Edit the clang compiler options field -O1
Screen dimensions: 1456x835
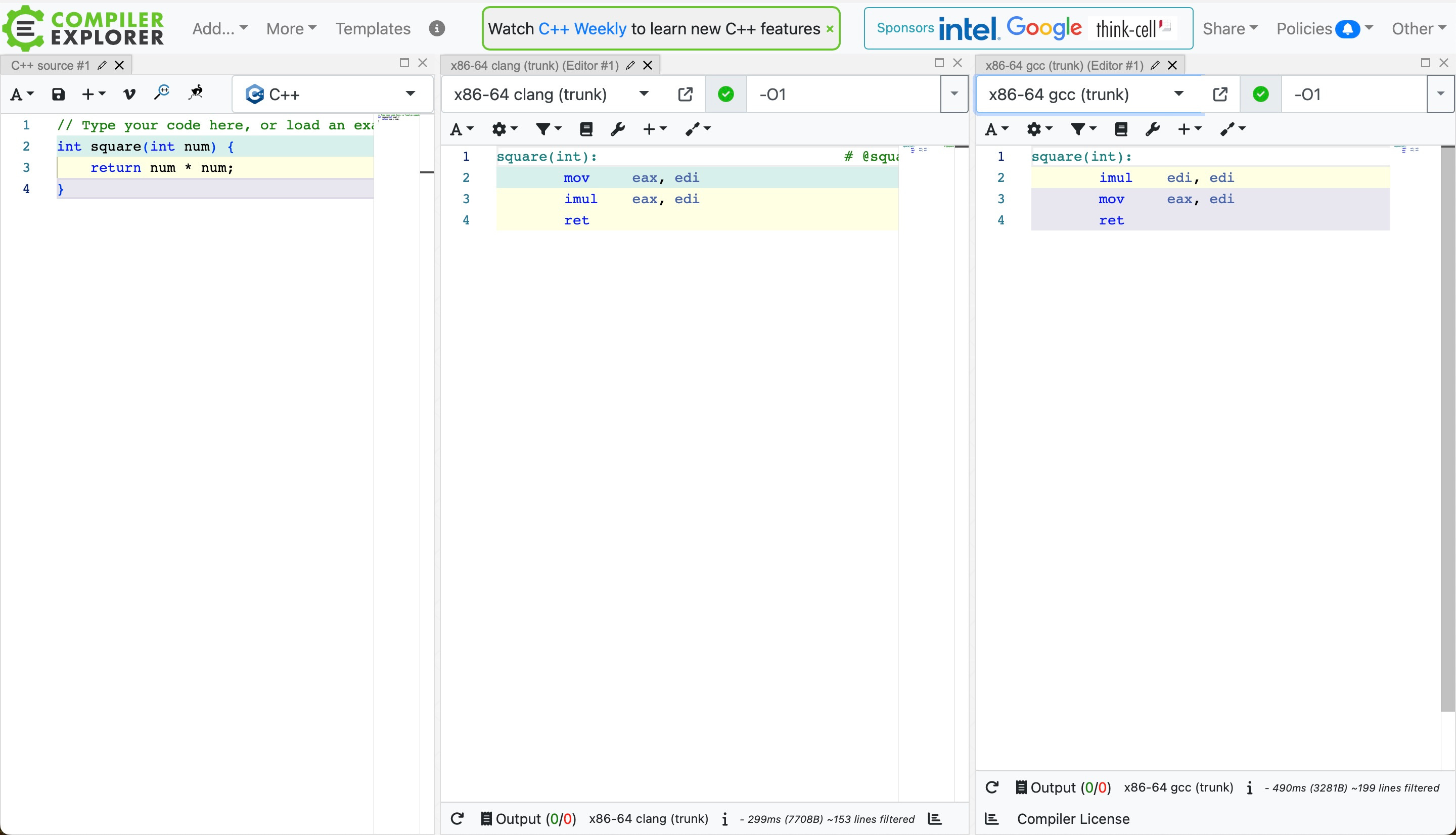[844, 94]
